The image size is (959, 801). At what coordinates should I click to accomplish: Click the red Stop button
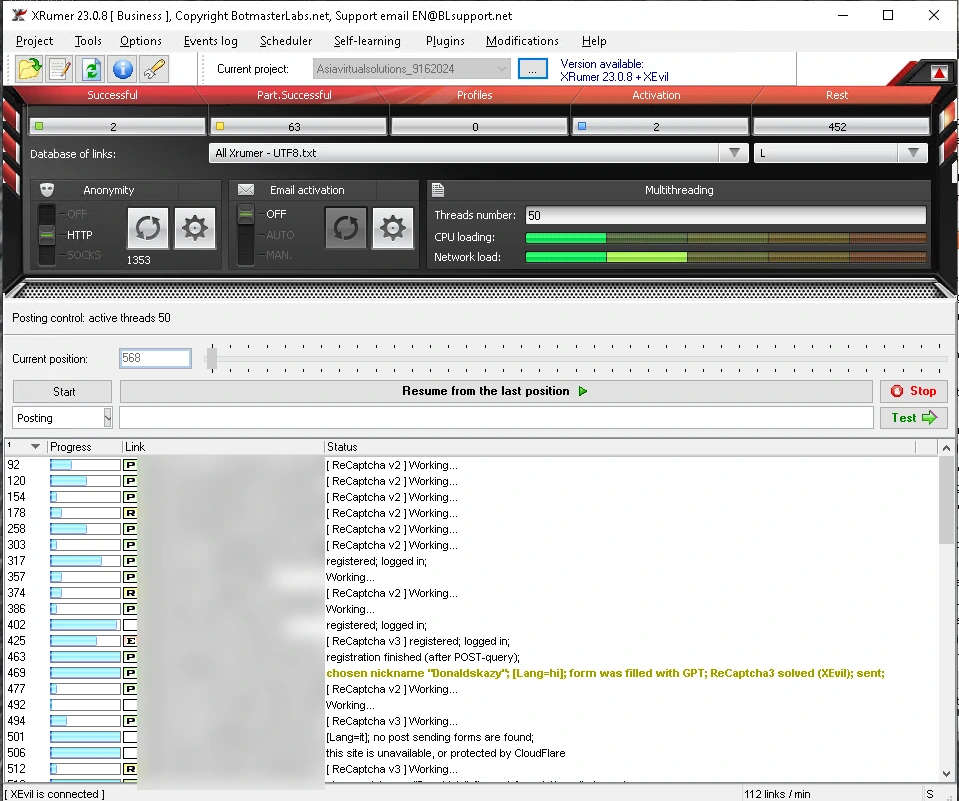(x=914, y=391)
